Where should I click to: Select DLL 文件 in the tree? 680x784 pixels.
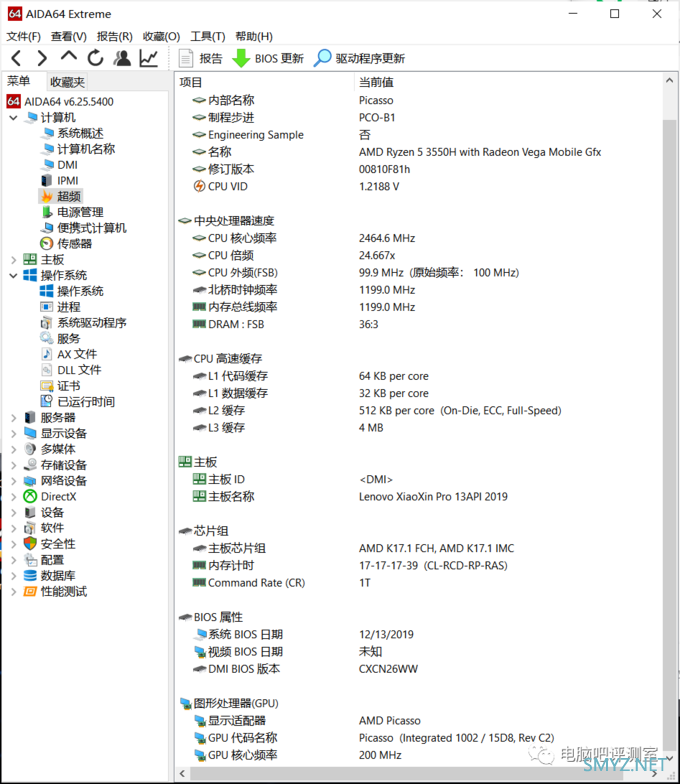(72, 370)
